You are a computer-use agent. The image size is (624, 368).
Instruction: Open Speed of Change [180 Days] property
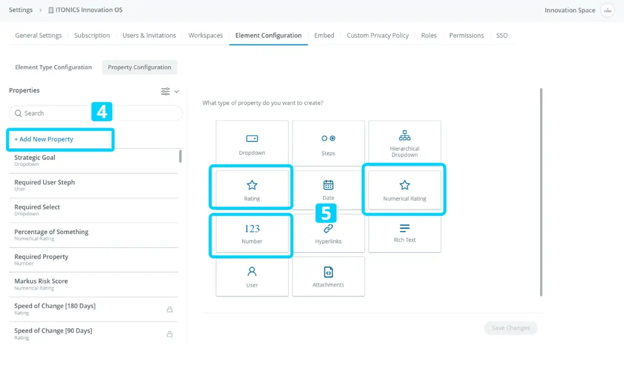tap(94, 309)
